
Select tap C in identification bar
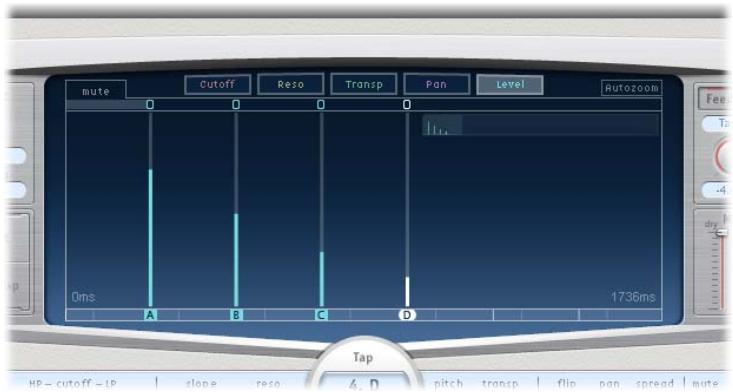pos(321,315)
